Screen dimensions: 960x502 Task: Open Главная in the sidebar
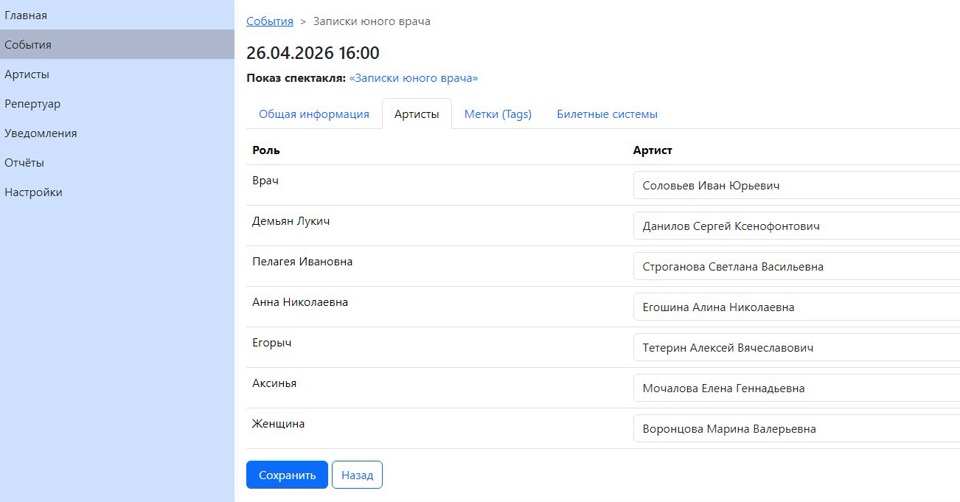pos(26,15)
